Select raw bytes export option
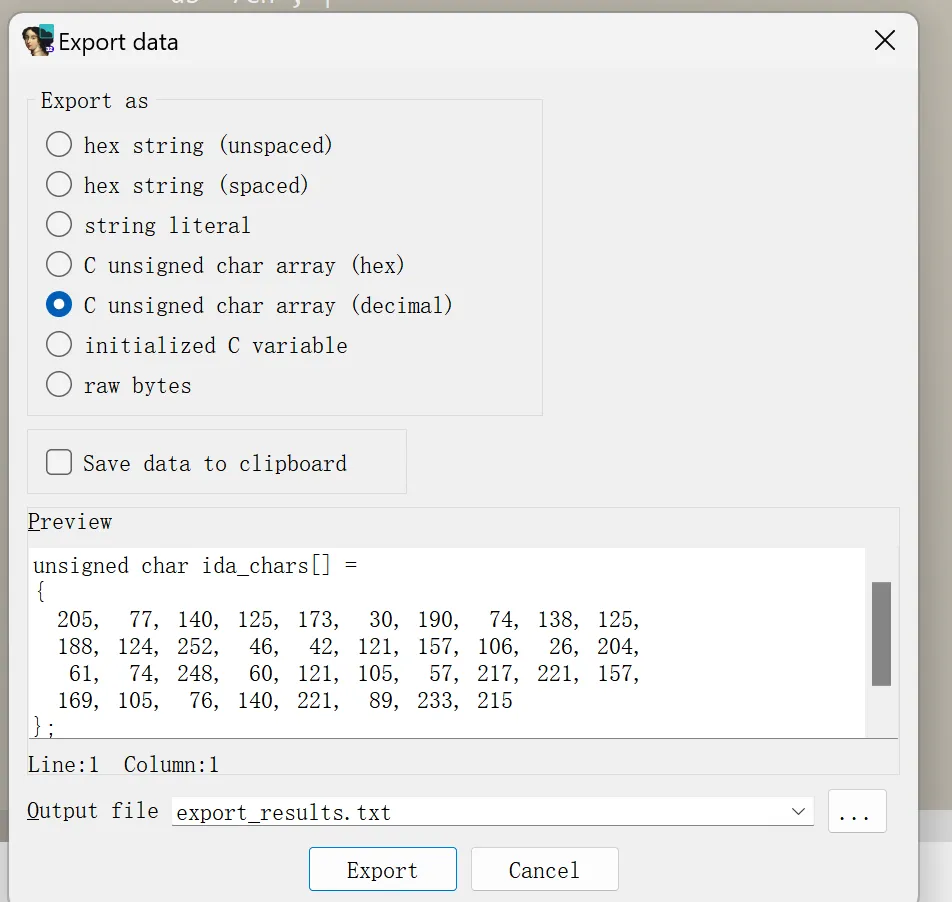The height and width of the screenshot is (902, 952). coord(59,385)
